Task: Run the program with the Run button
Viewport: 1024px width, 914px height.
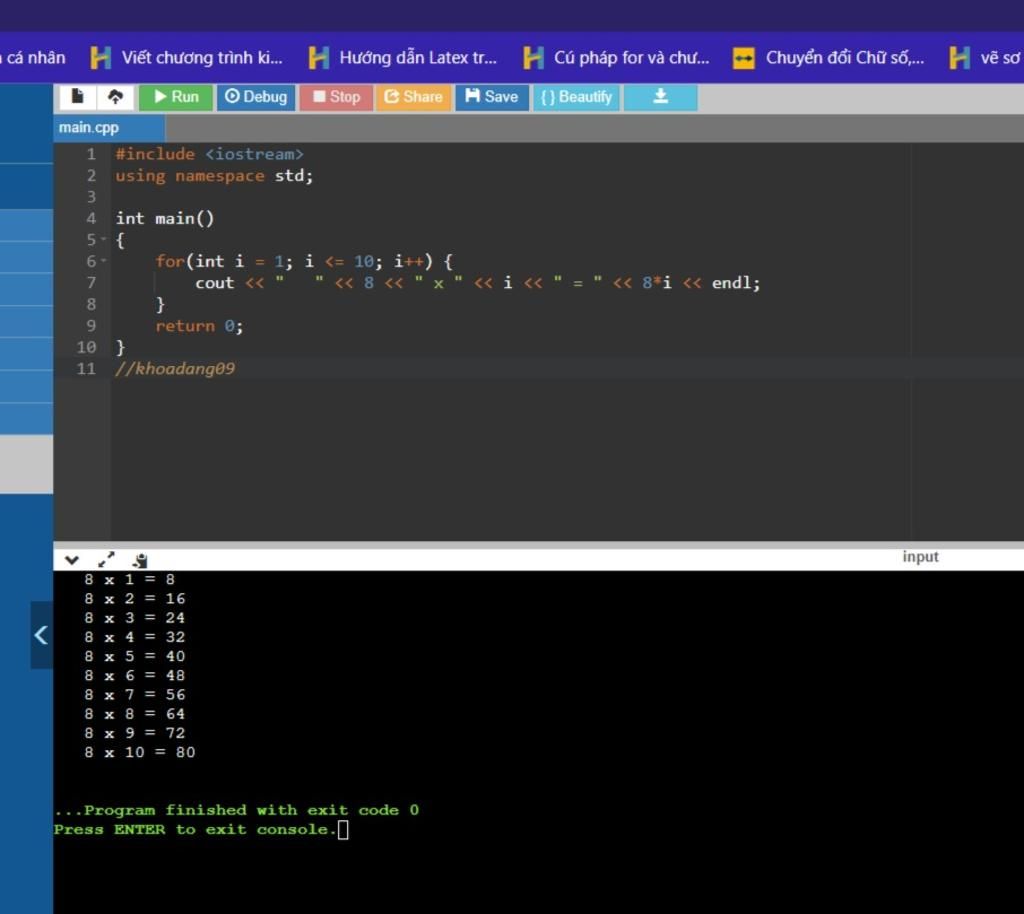Action: (176, 97)
